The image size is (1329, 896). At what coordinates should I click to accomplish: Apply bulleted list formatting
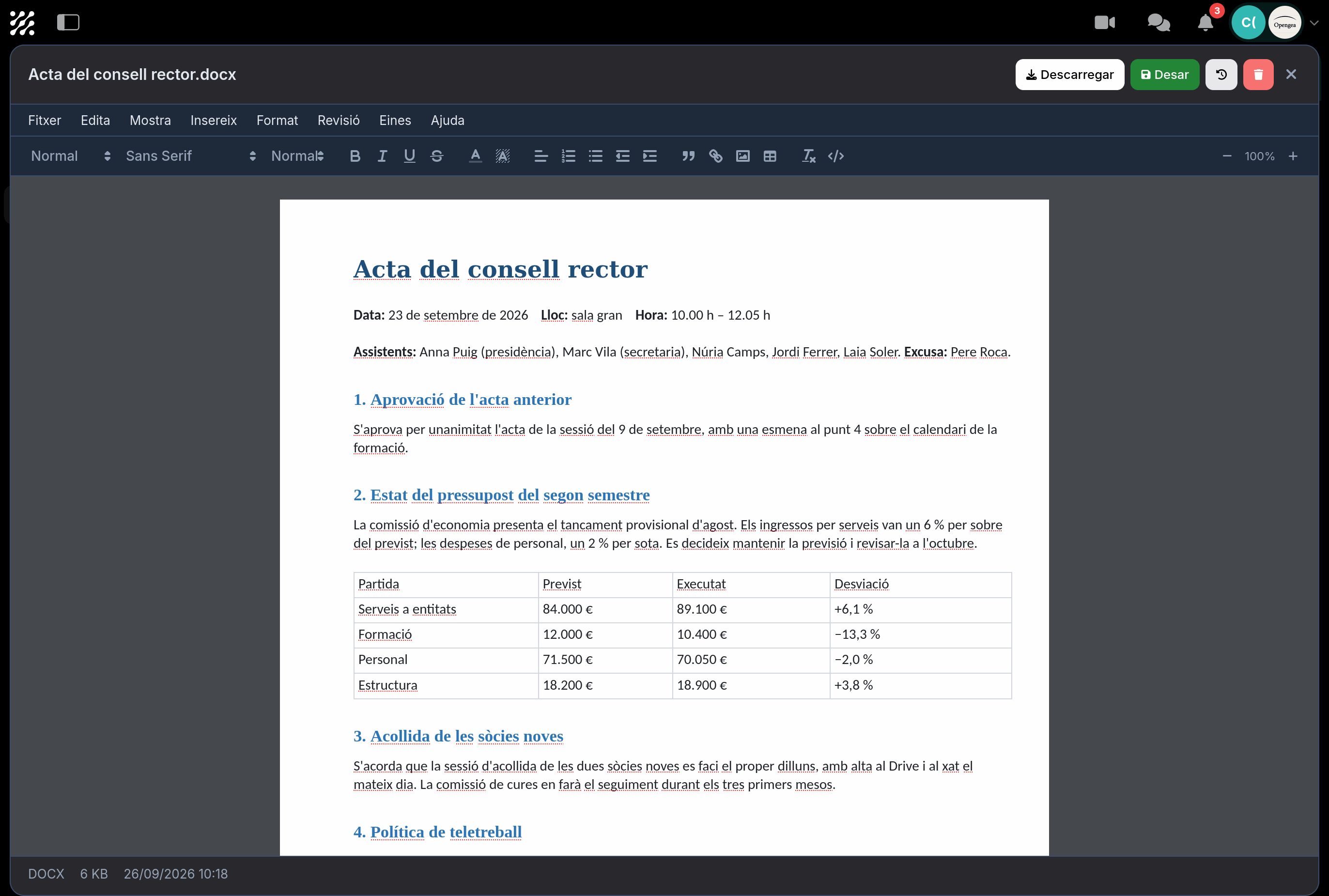click(595, 156)
